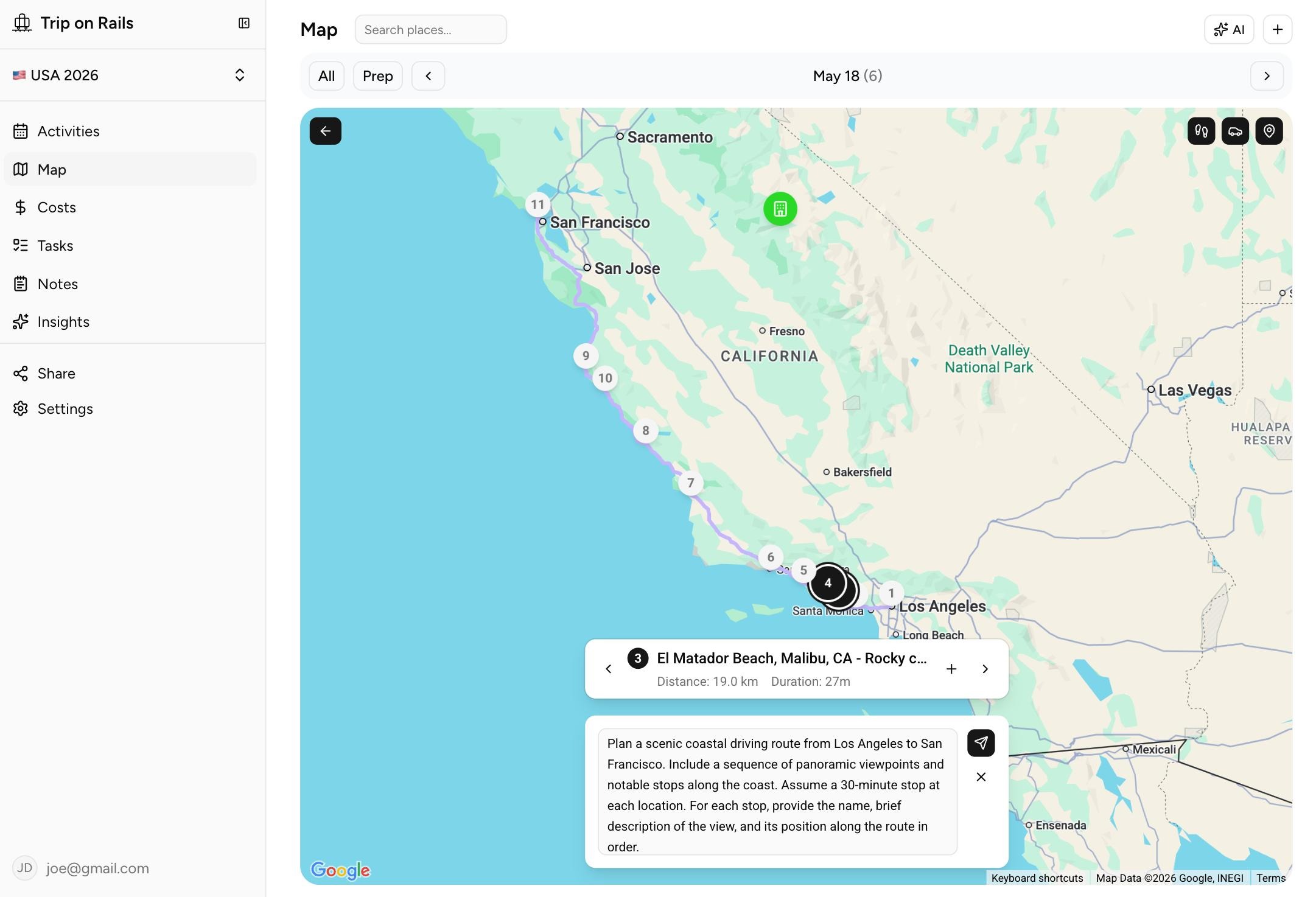Dismiss the AI prompt with the X
The image size is (1316, 897).
coord(981,777)
